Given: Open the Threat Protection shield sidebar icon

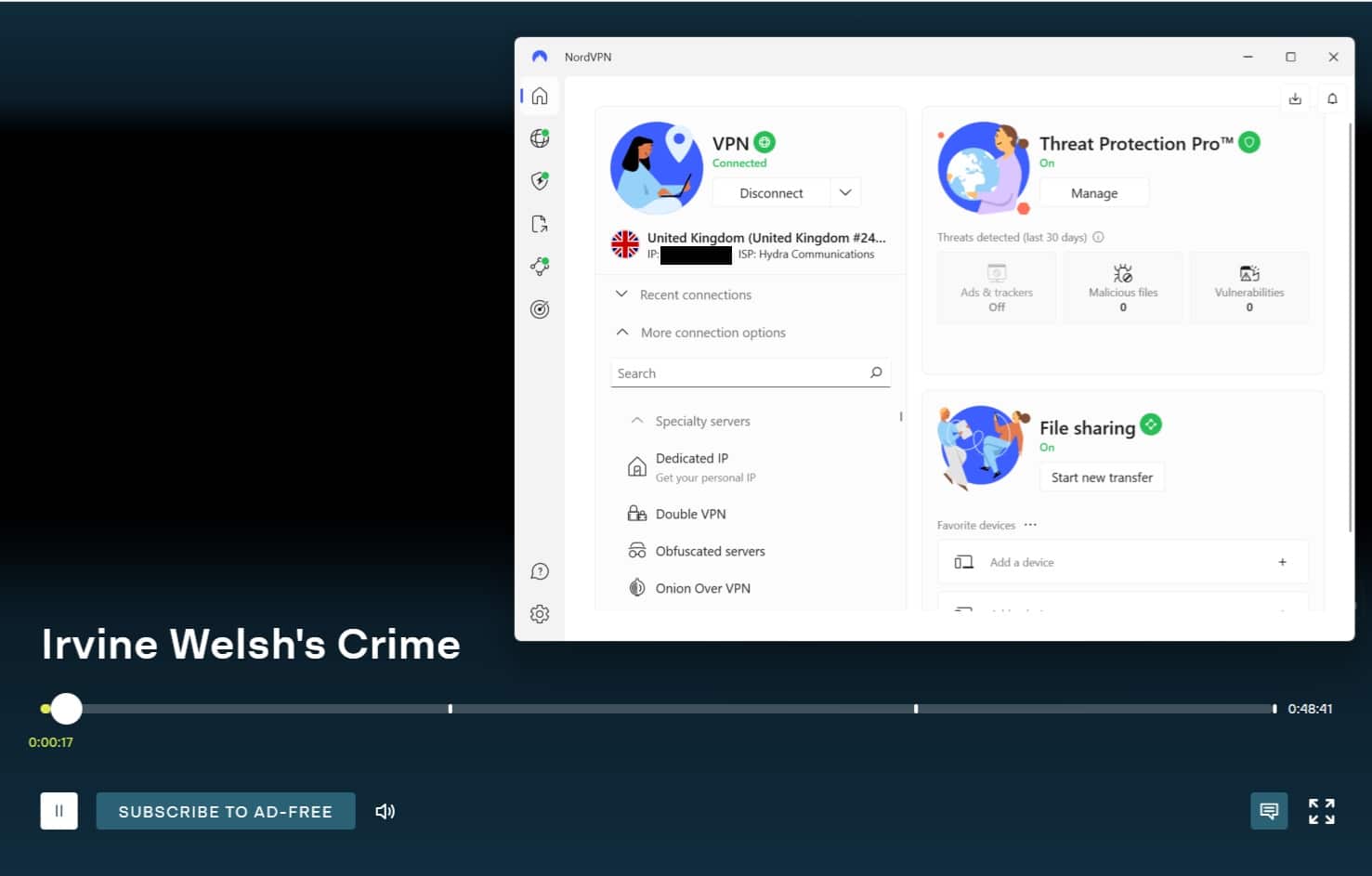Looking at the screenshot, I should click(540, 181).
